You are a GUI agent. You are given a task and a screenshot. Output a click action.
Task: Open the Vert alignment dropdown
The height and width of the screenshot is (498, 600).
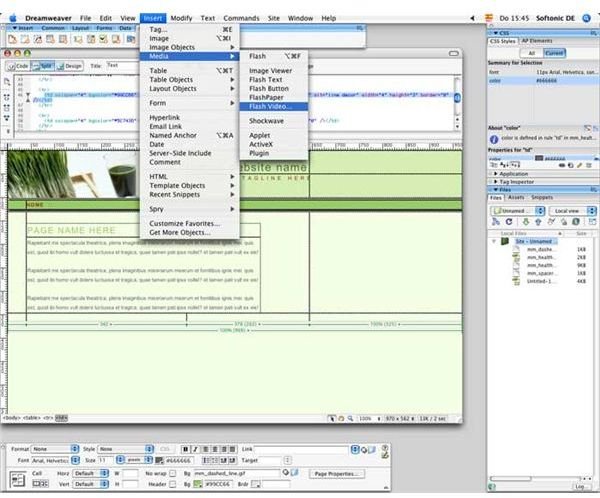(x=90, y=484)
